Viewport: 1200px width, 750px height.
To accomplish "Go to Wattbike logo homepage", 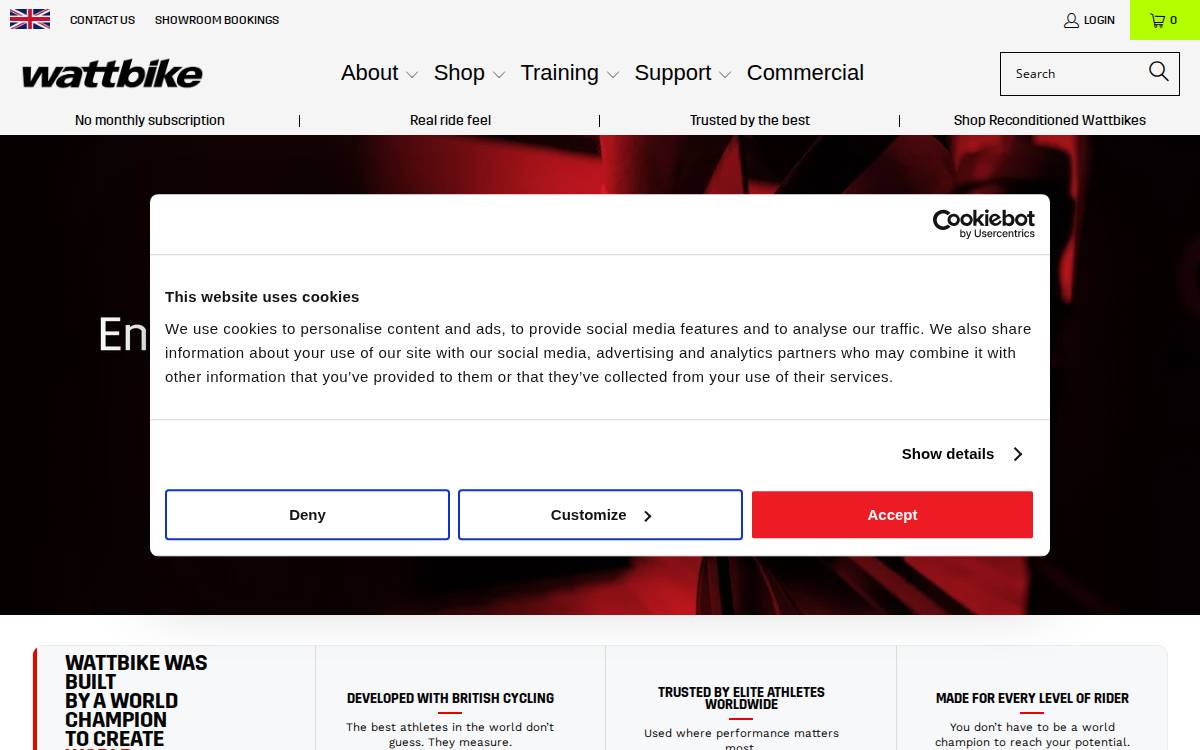I will click(112, 74).
